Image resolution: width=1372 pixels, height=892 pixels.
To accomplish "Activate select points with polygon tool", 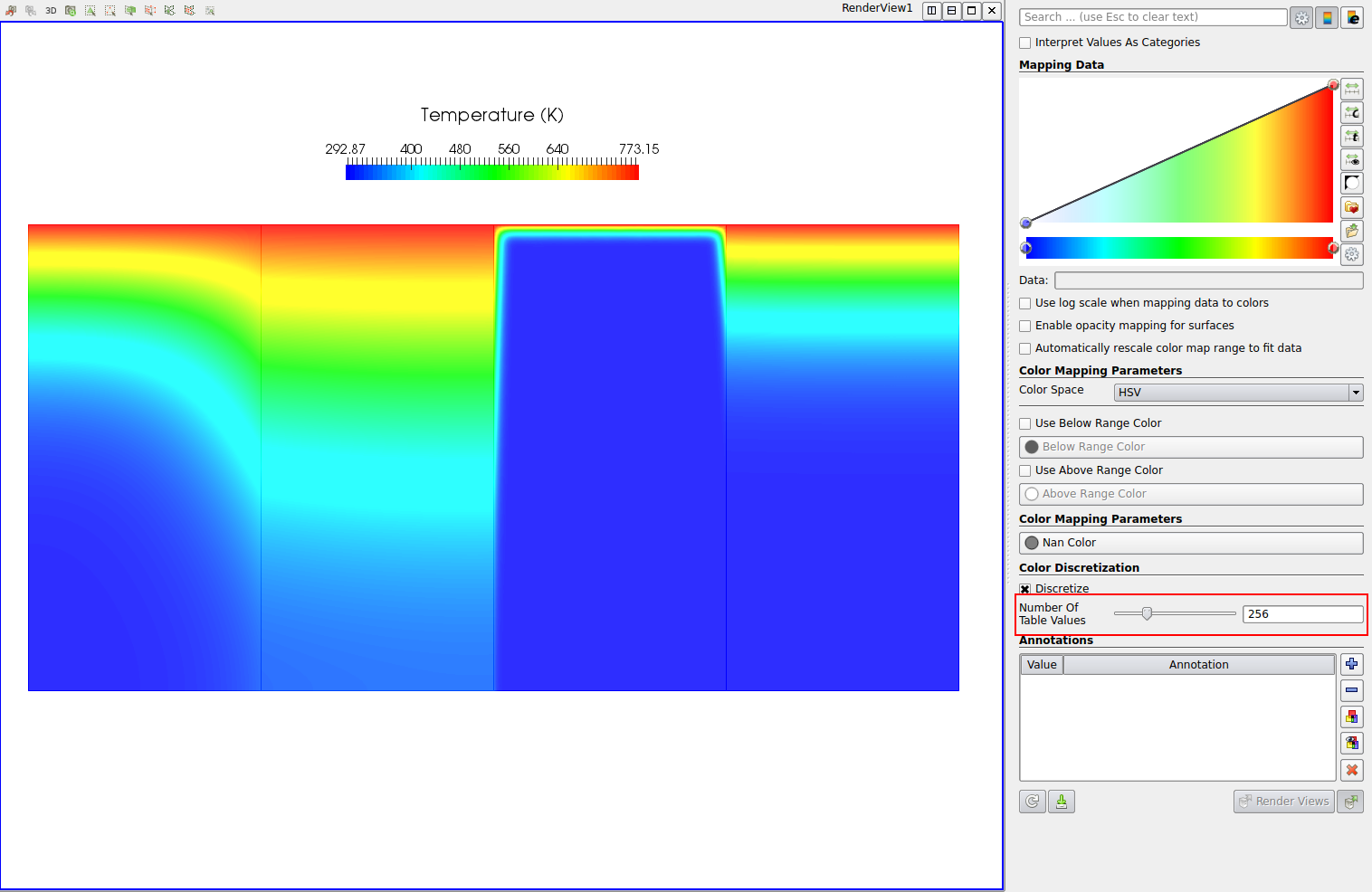I will [x=190, y=10].
